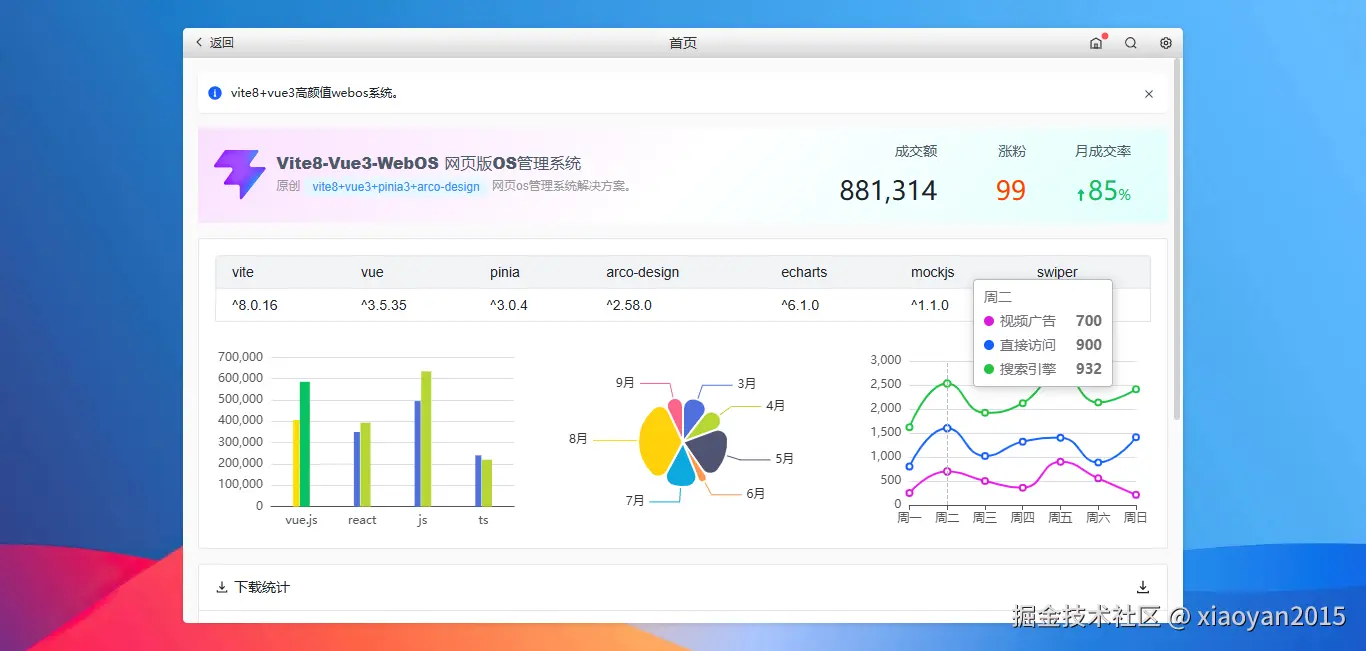Click the 涨粉 value 99
The width and height of the screenshot is (1366, 651).
(1011, 190)
